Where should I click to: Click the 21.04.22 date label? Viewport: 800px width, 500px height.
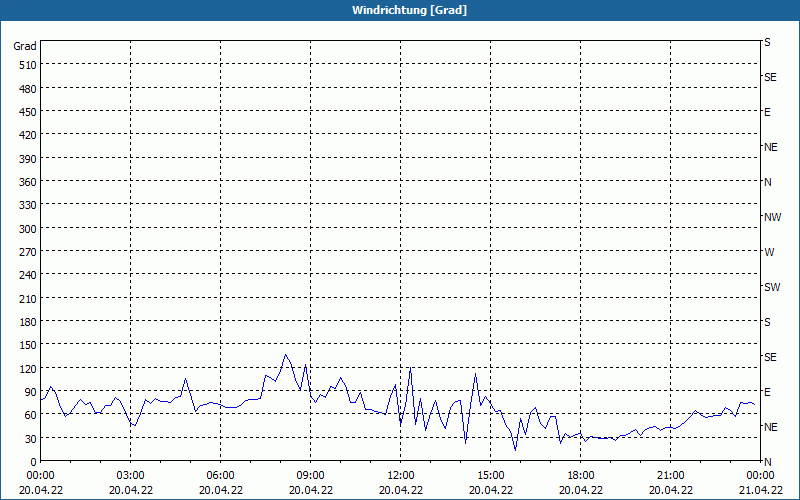(x=760, y=490)
